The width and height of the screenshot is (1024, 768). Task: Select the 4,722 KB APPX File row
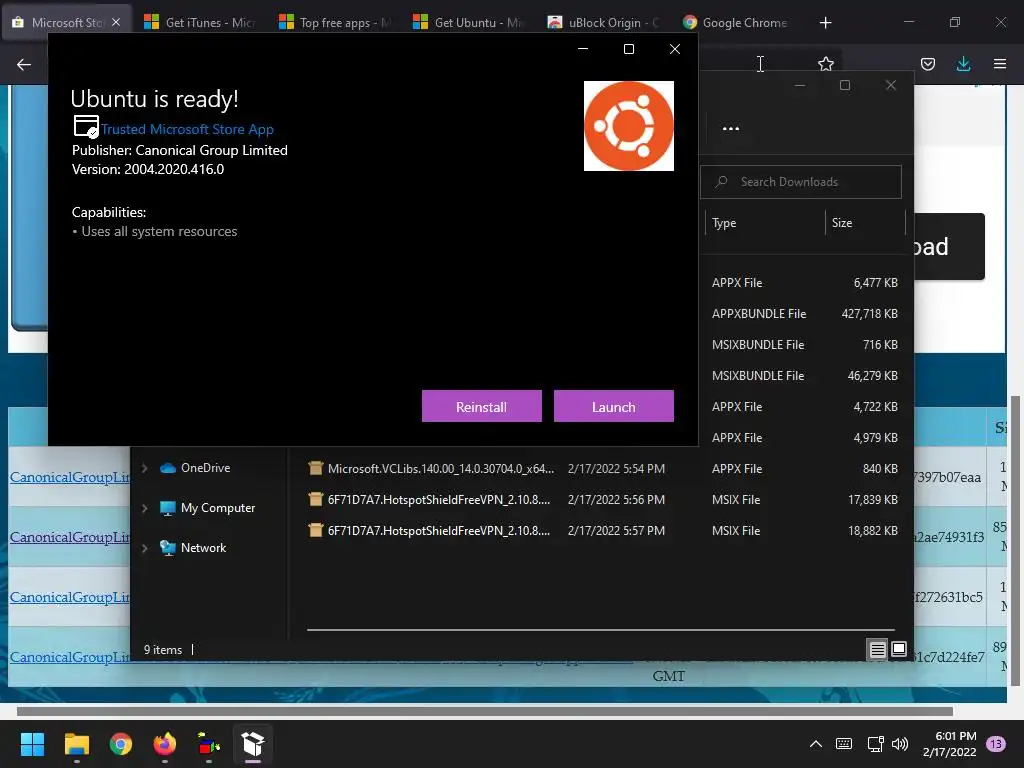(x=805, y=406)
